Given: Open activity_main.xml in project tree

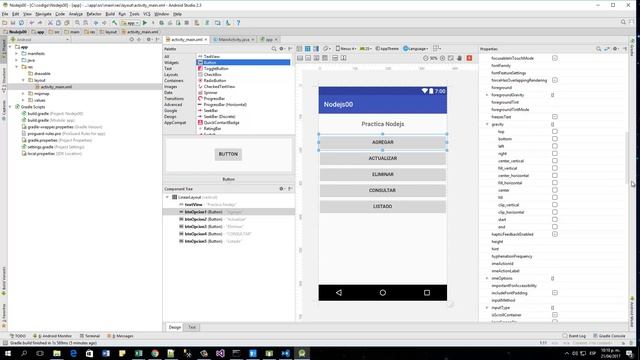Looking at the screenshot, I should pos(56,87).
